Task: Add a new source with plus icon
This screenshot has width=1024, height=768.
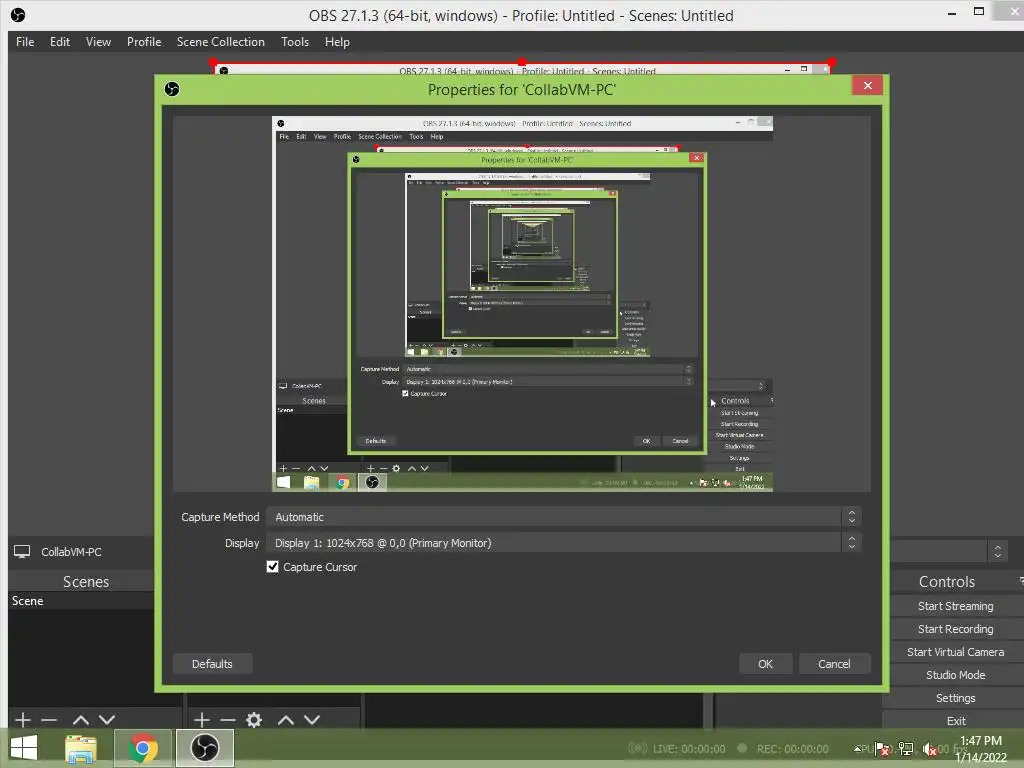Action: 202,720
